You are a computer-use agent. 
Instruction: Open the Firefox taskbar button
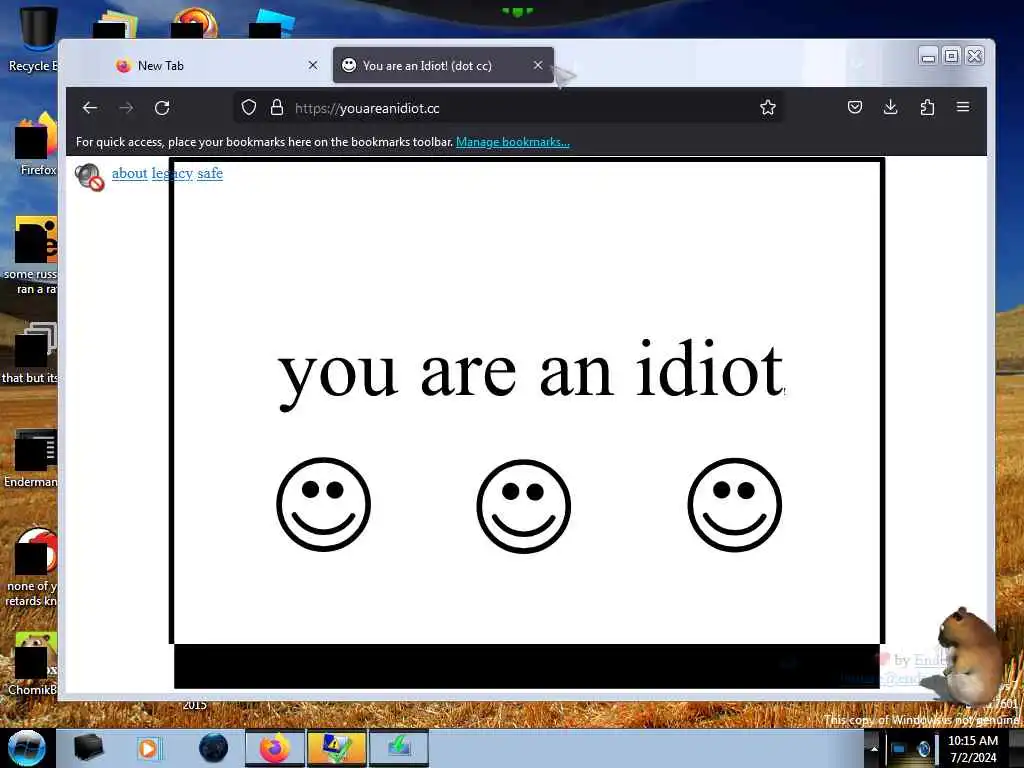275,748
